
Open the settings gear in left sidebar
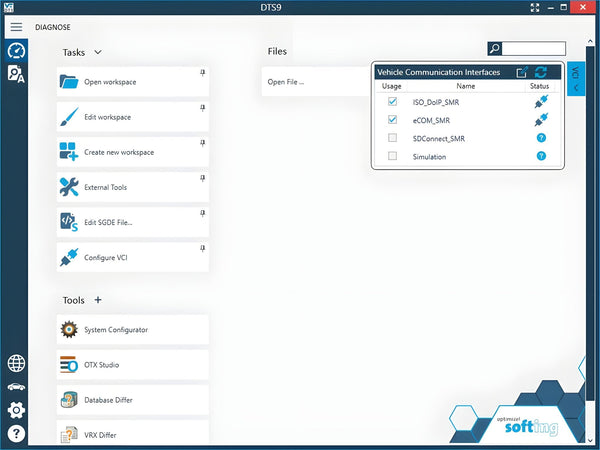click(16, 410)
